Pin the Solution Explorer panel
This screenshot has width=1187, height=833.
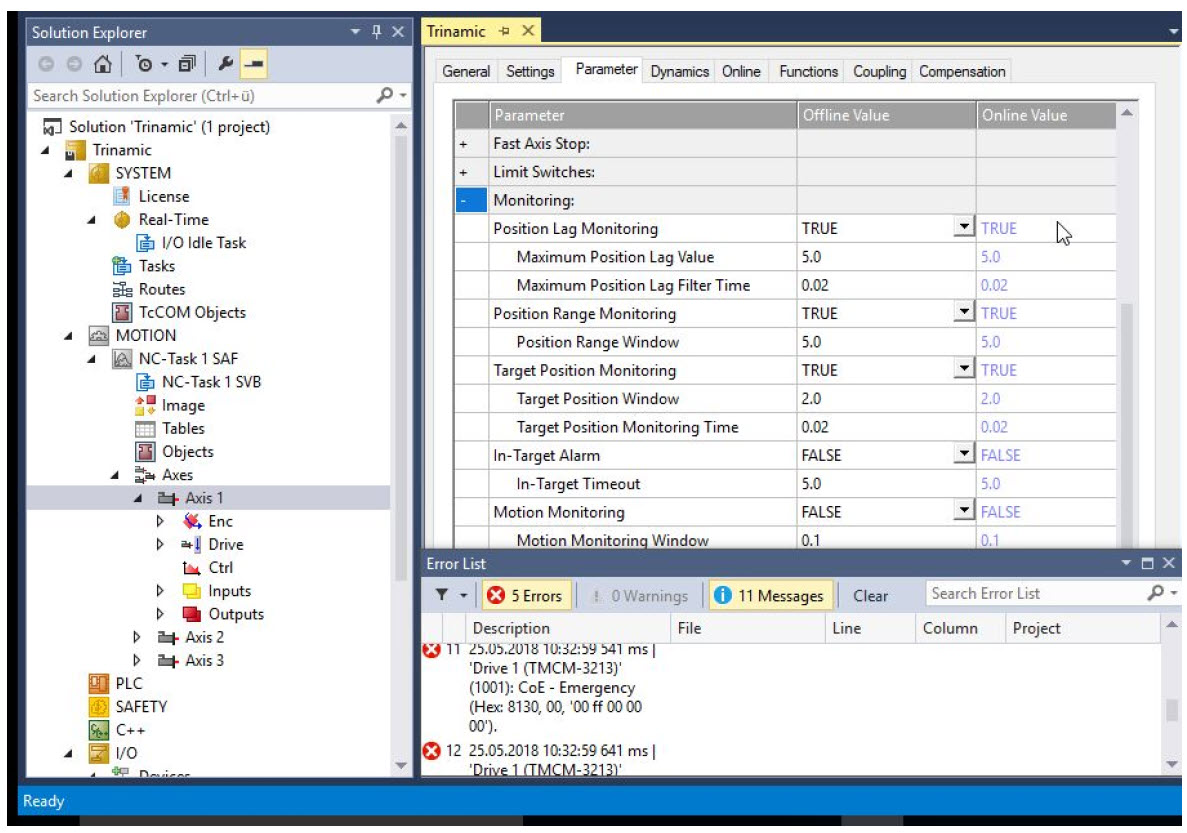(x=376, y=32)
